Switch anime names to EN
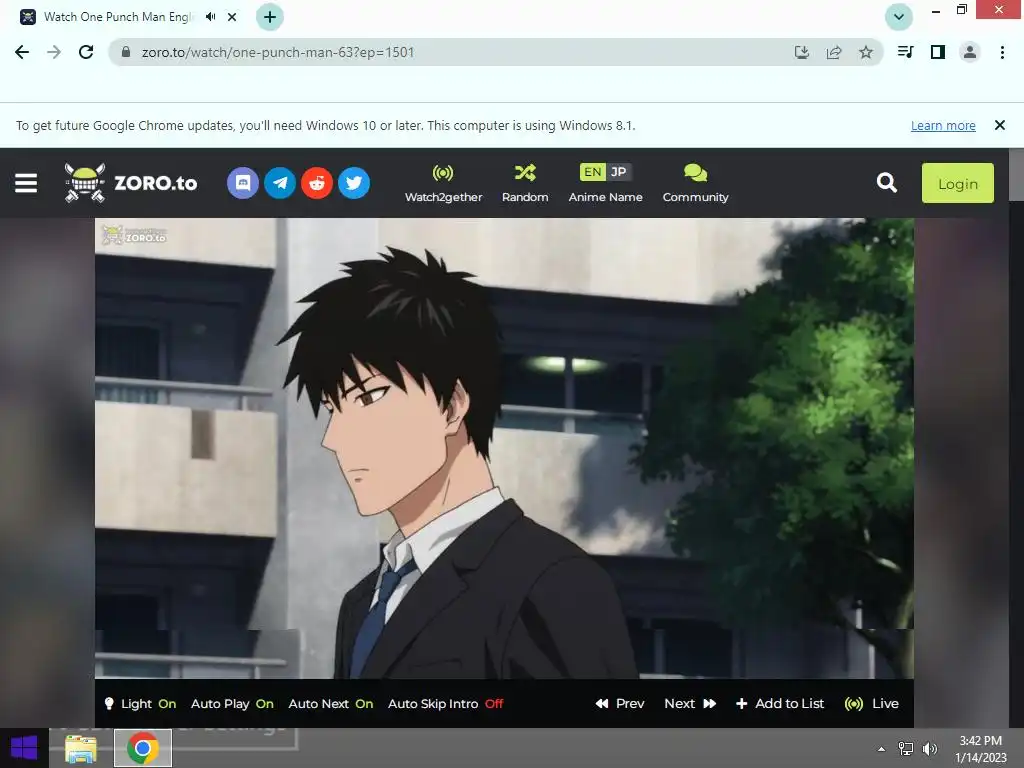 point(592,172)
